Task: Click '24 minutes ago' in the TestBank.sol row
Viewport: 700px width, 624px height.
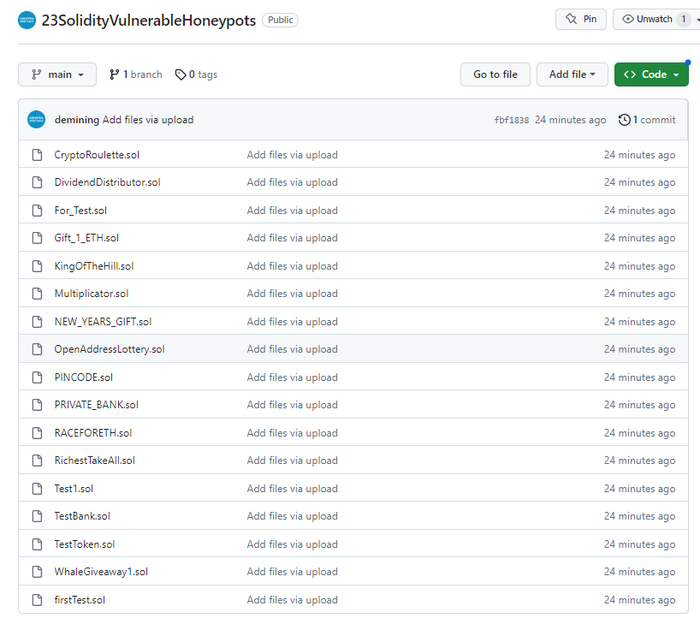Action: (x=639, y=516)
